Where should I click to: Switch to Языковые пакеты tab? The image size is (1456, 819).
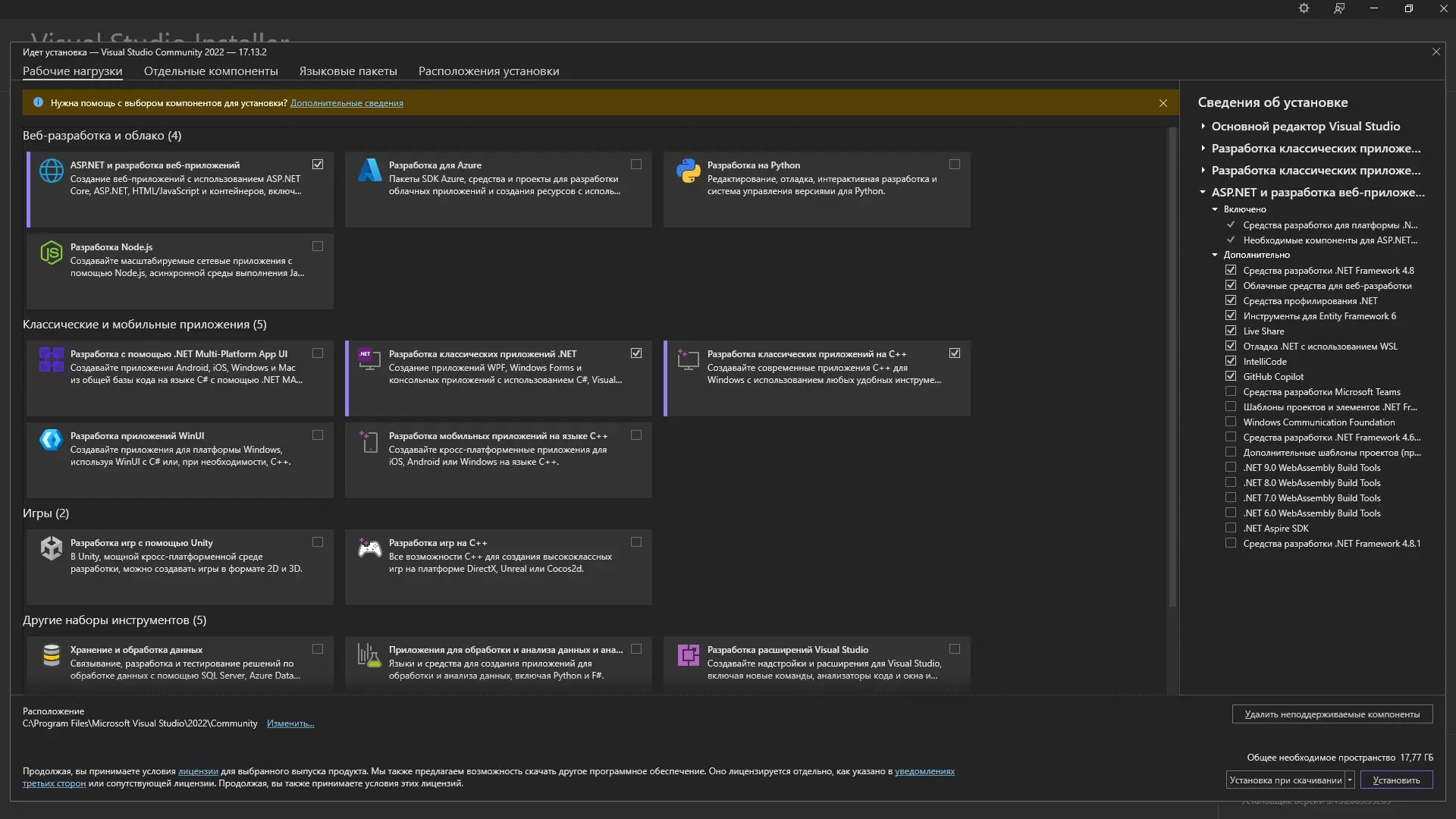click(348, 71)
